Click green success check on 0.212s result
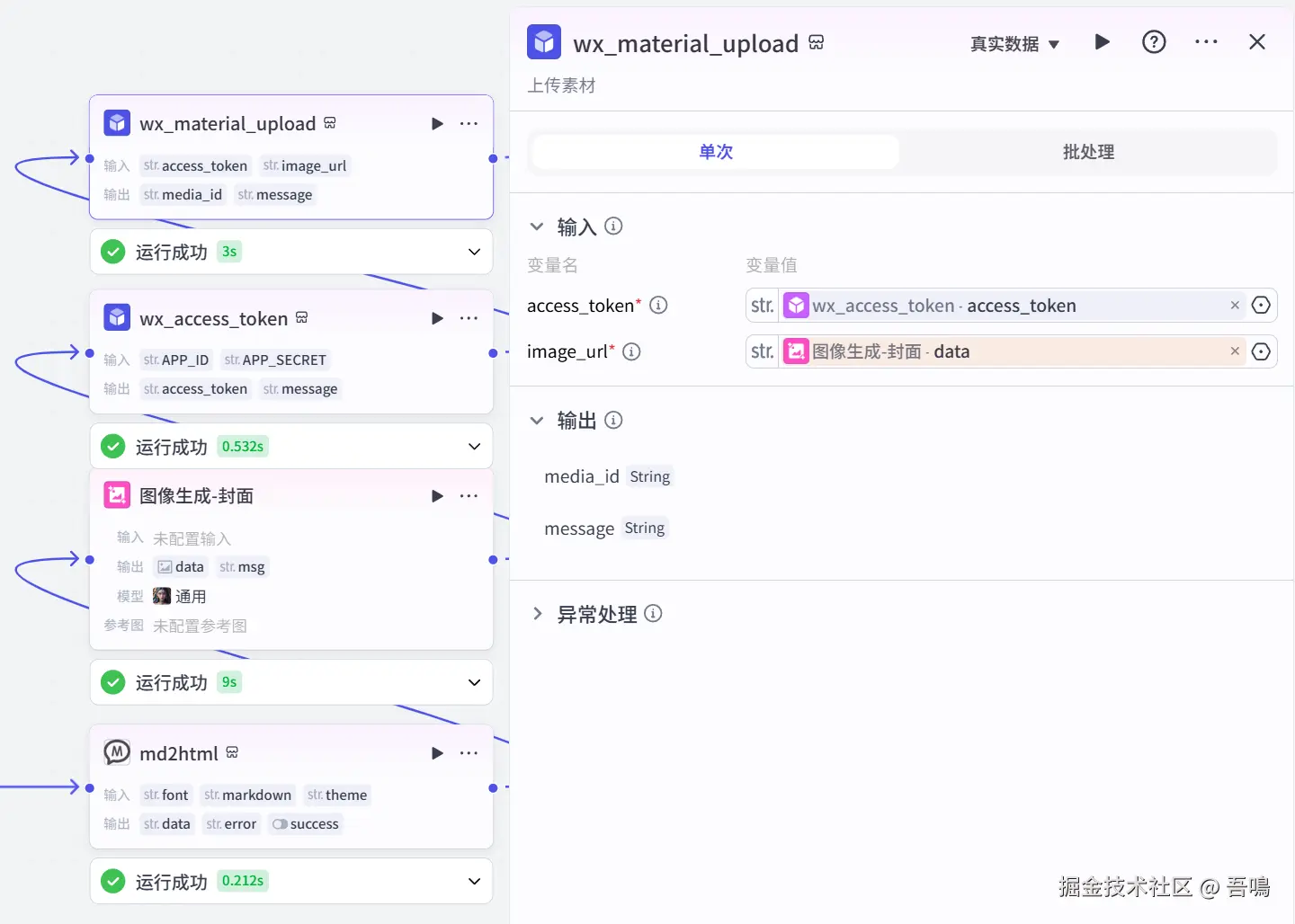Image resolution: width=1295 pixels, height=924 pixels. click(113, 882)
